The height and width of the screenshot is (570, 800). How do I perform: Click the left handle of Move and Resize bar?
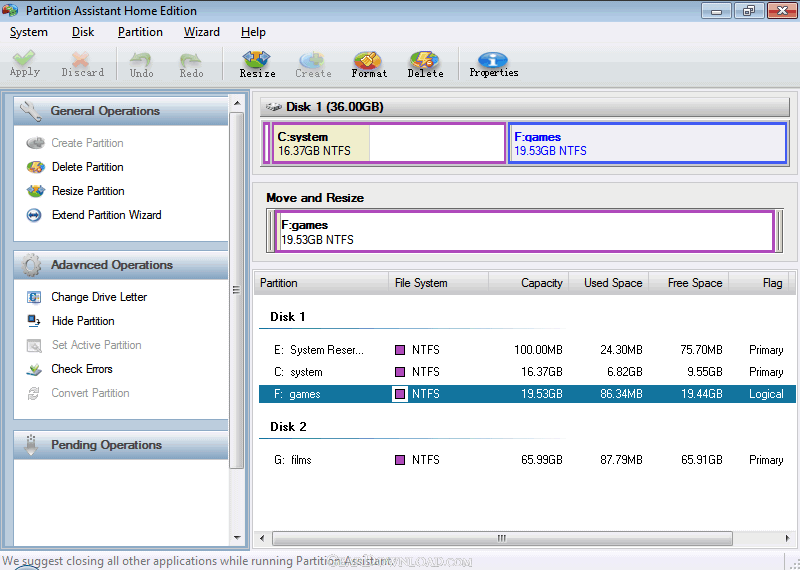(270, 232)
